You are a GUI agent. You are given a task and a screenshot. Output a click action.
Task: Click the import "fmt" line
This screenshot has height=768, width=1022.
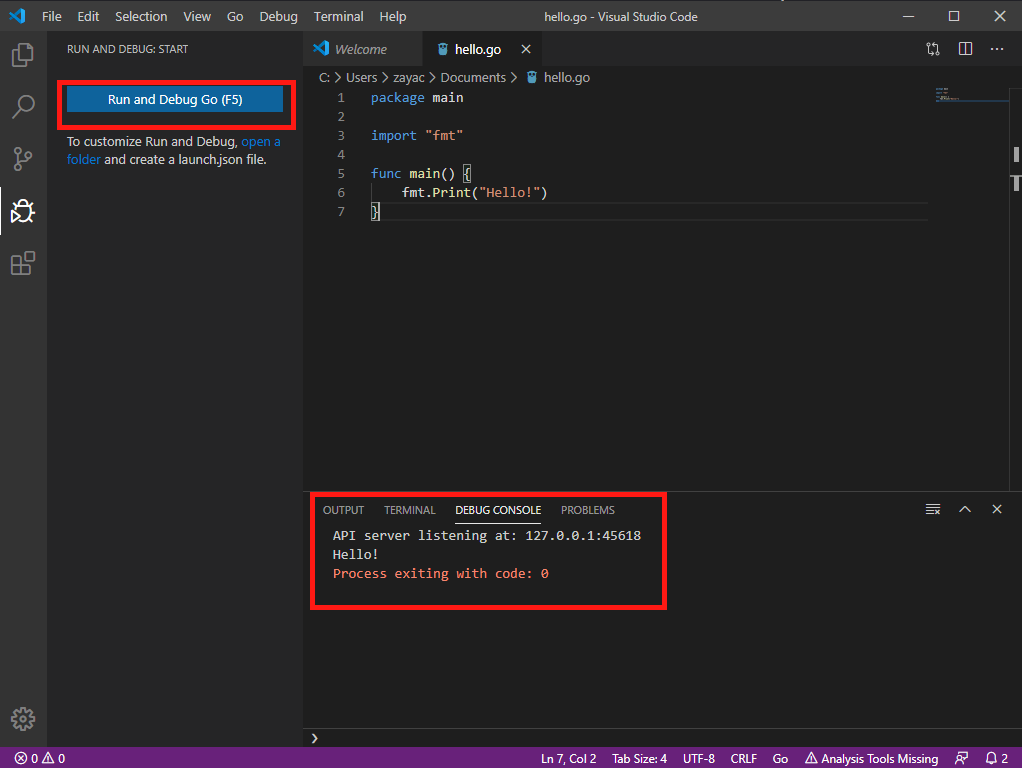pos(416,136)
